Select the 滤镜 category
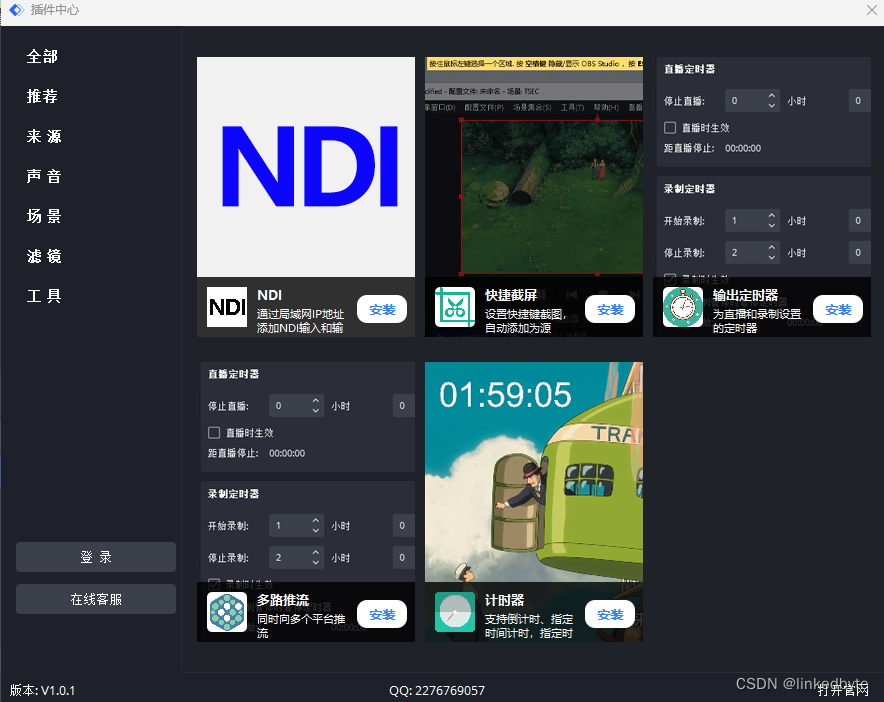 (x=44, y=257)
